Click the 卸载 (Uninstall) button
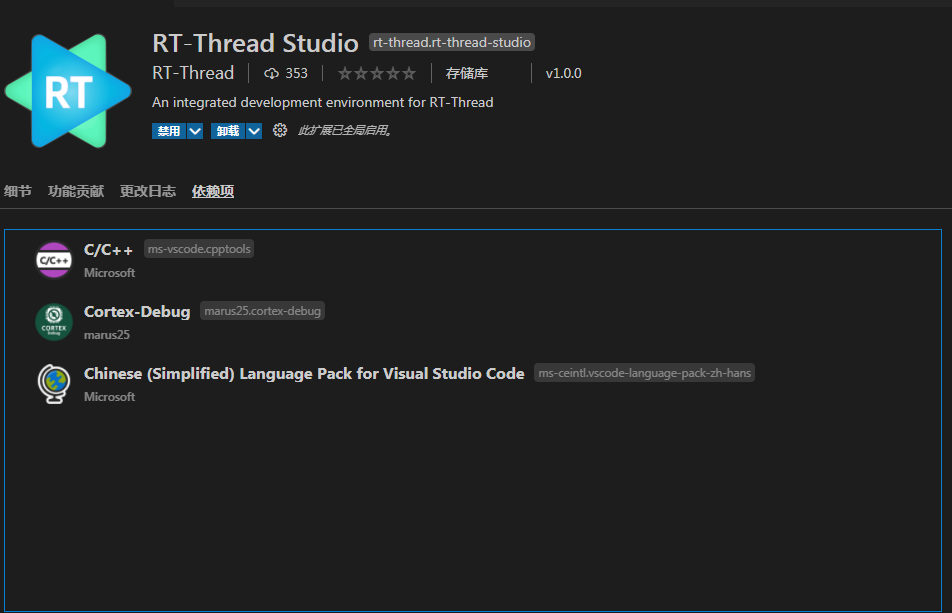Image resolution: width=952 pixels, height=613 pixels. [228, 130]
